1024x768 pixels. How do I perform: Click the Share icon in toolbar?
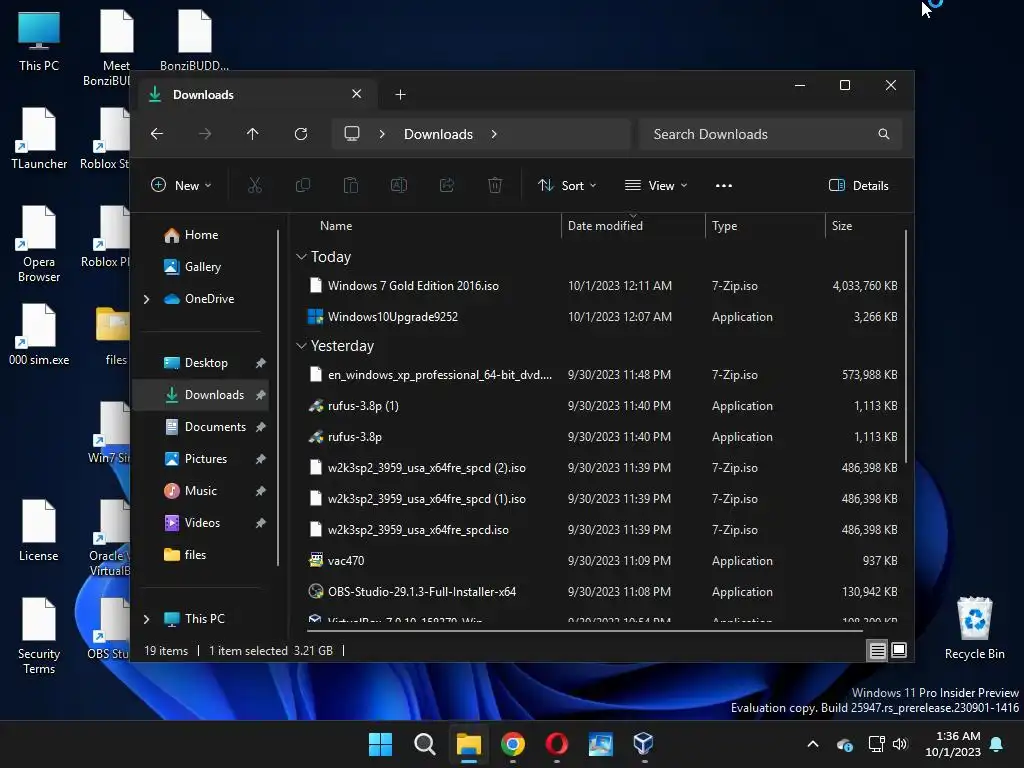(447, 185)
